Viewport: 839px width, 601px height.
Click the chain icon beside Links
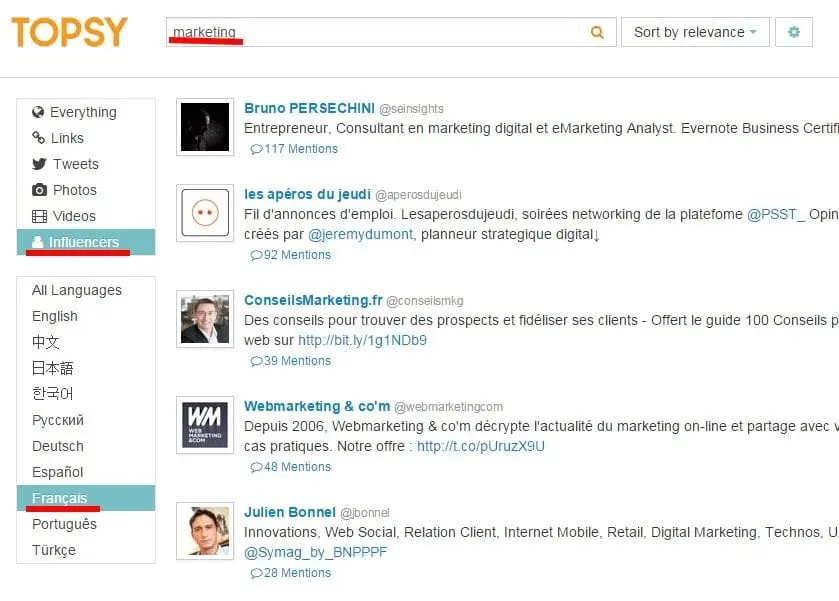(39, 138)
